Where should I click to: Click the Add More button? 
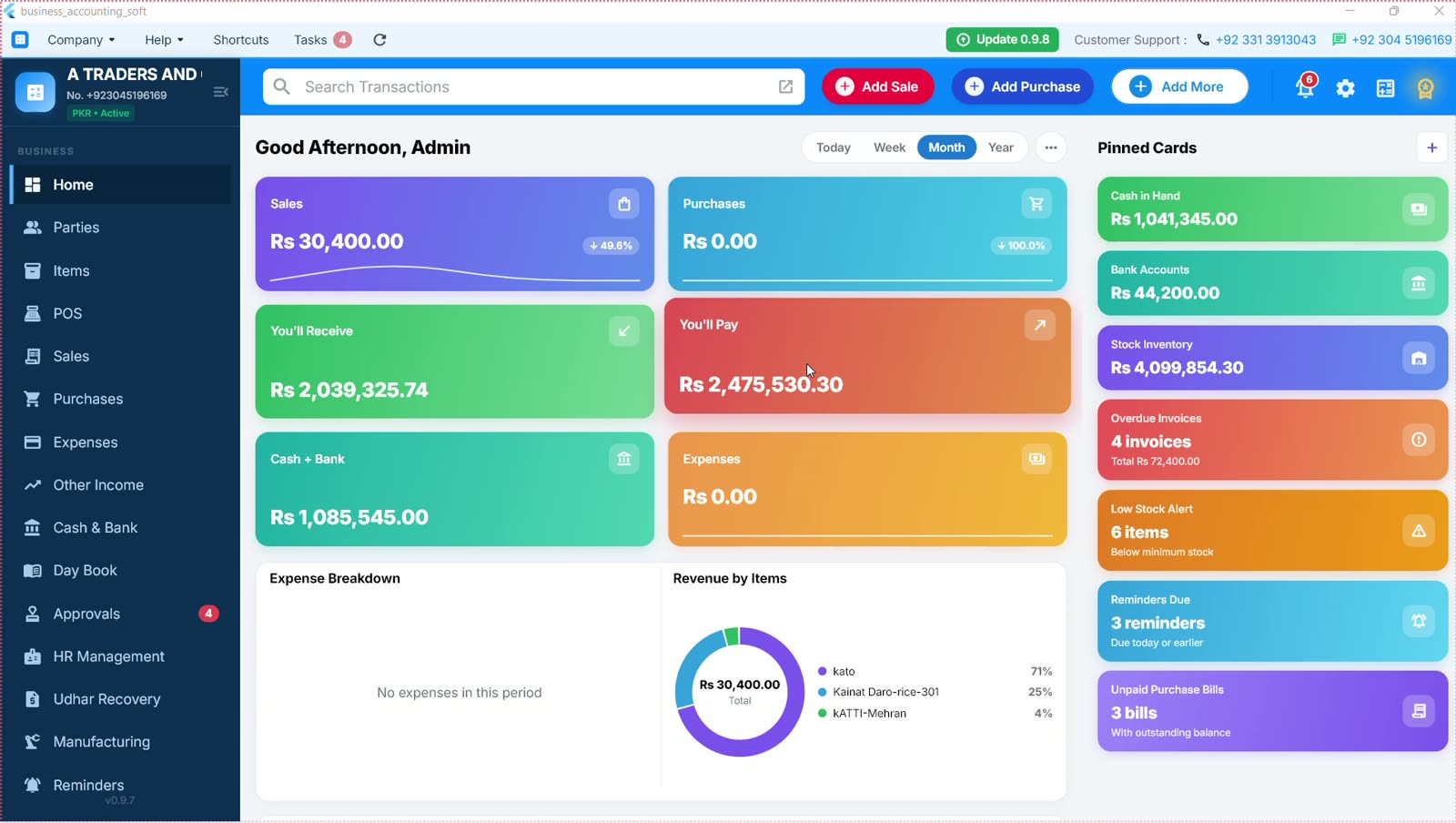(x=1179, y=86)
